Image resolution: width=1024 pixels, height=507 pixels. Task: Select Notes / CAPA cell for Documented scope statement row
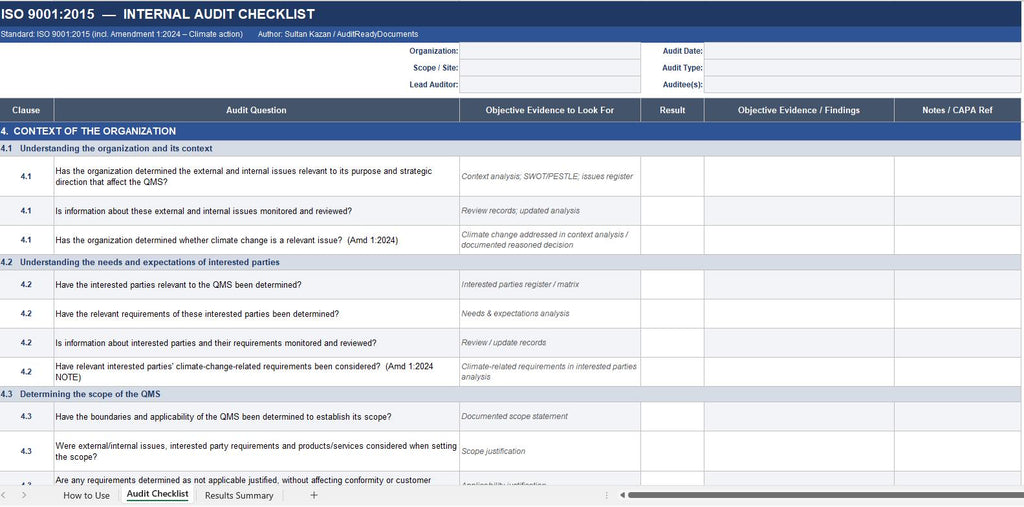tap(957, 416)
